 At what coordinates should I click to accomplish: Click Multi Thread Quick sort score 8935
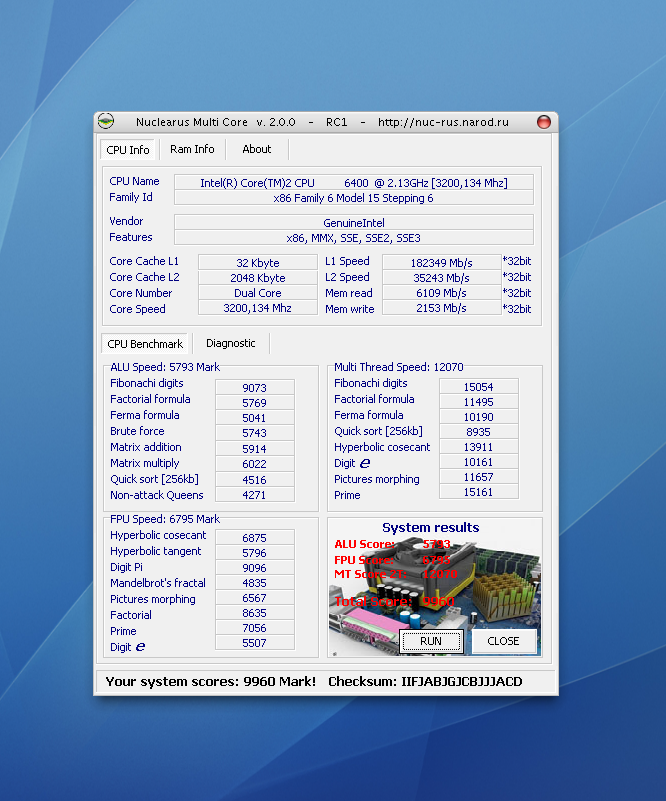click(479, 432)
